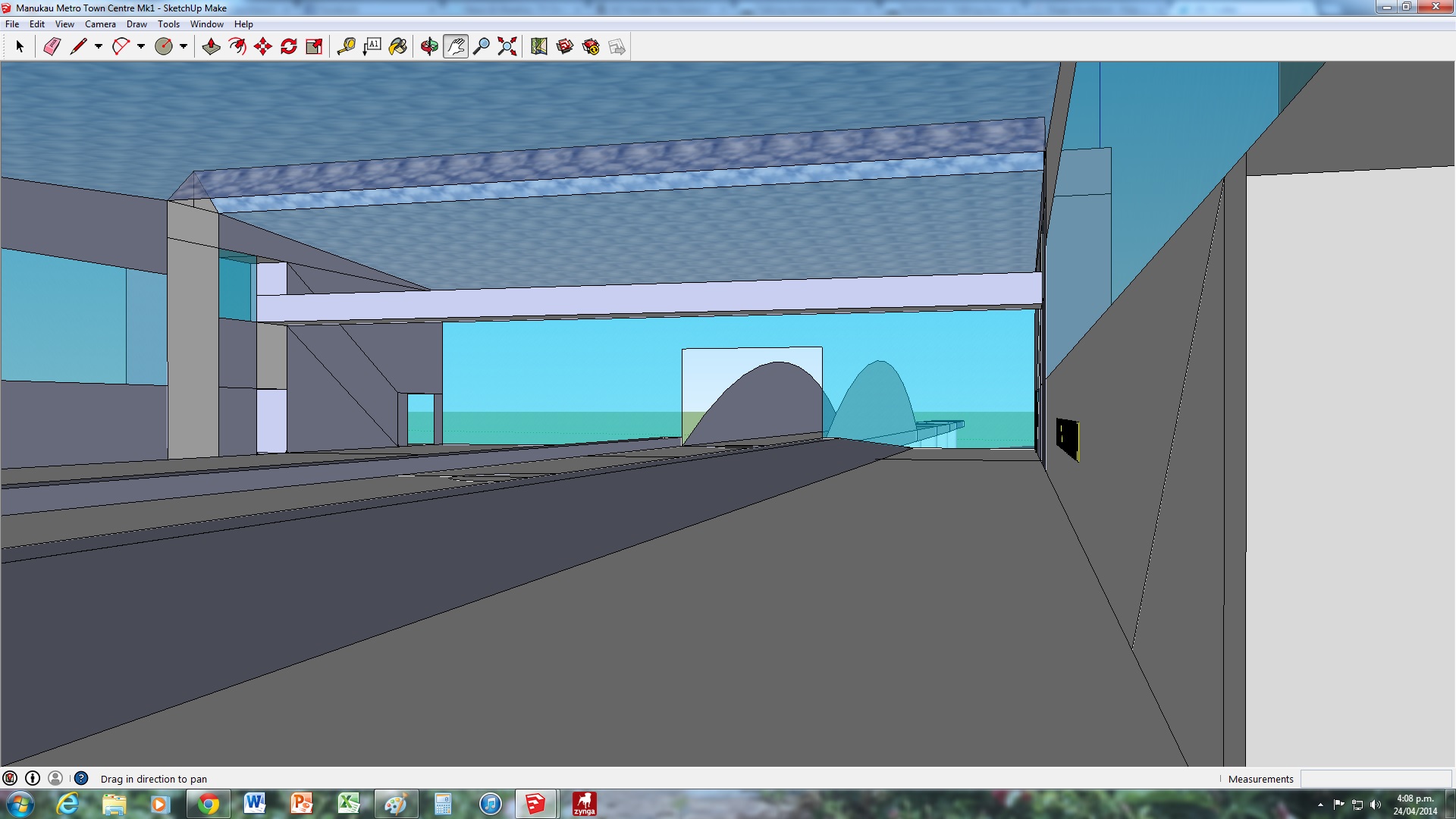Activate the Move tool
Image resolution: width=1456 pixels, height=819 pixels.
[263, 47]
